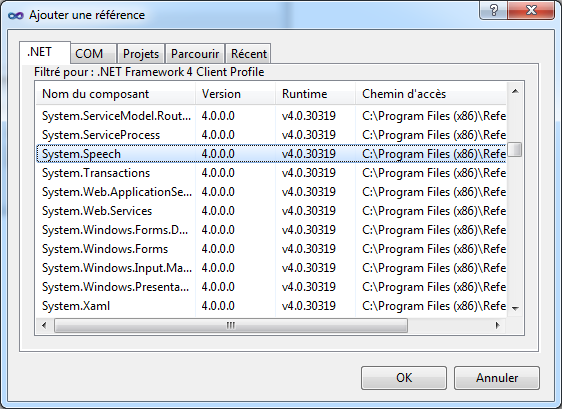Click the Runtime column header

(x=315, y=94)
